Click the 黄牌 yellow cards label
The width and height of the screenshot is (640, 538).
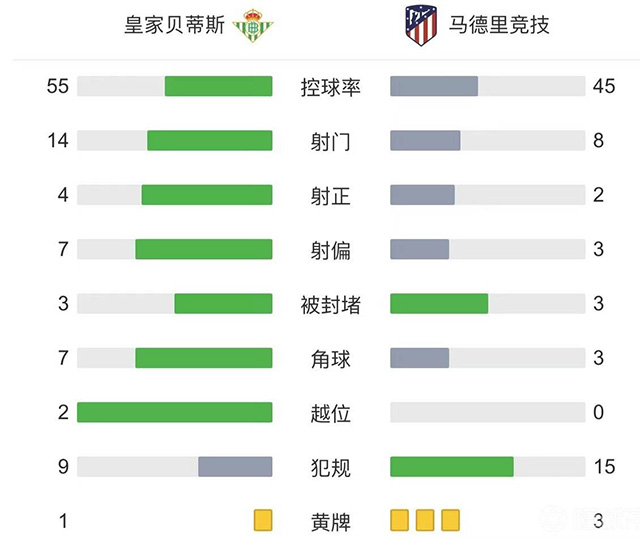point(330,520)
